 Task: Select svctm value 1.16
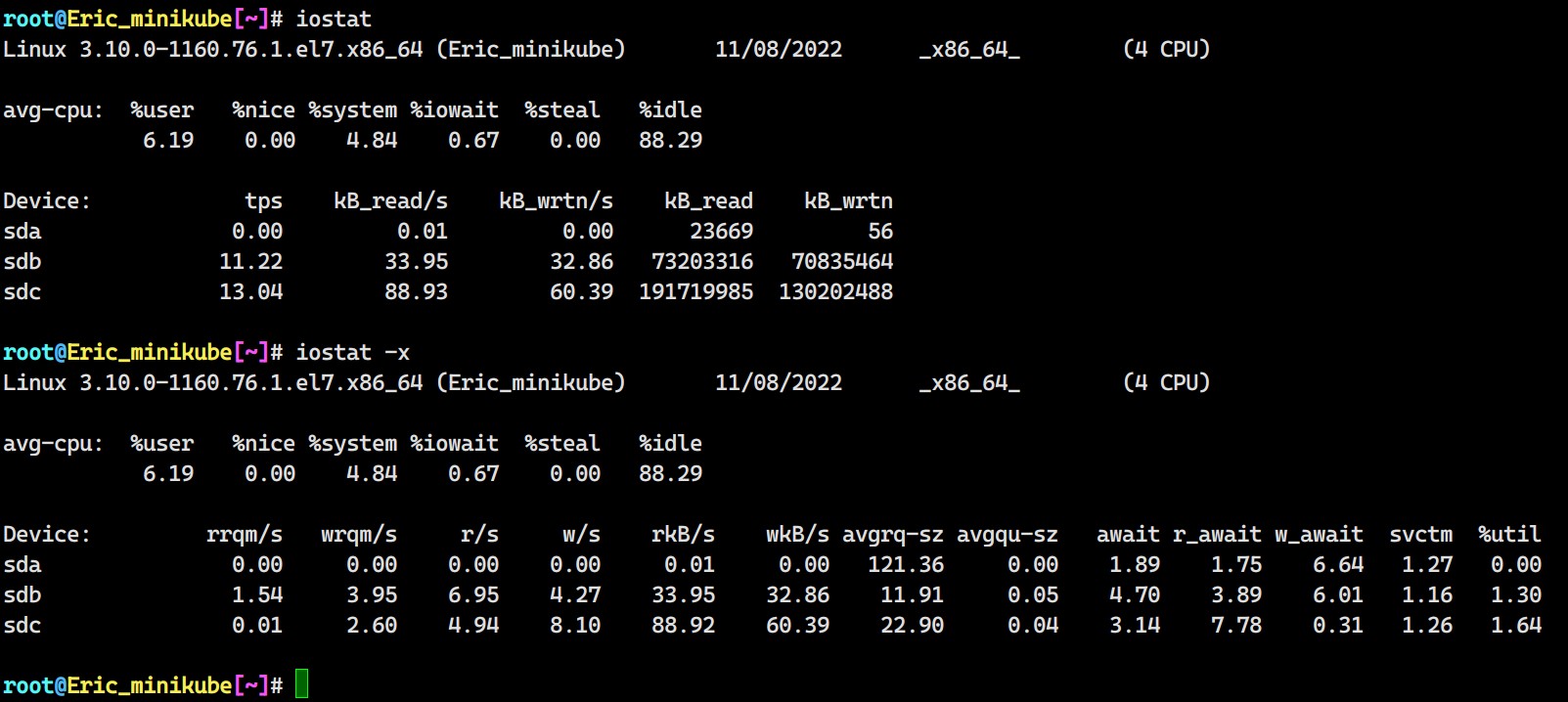pyautogui.click(x=1427, y=595)
